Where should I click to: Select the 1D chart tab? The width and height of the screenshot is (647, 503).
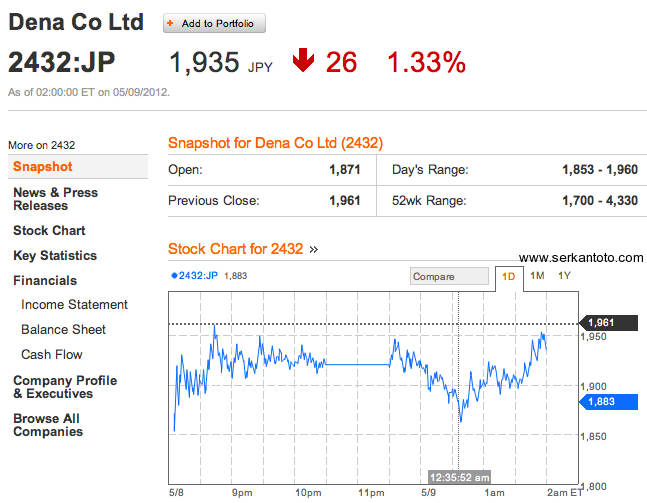tap(509, 276)
